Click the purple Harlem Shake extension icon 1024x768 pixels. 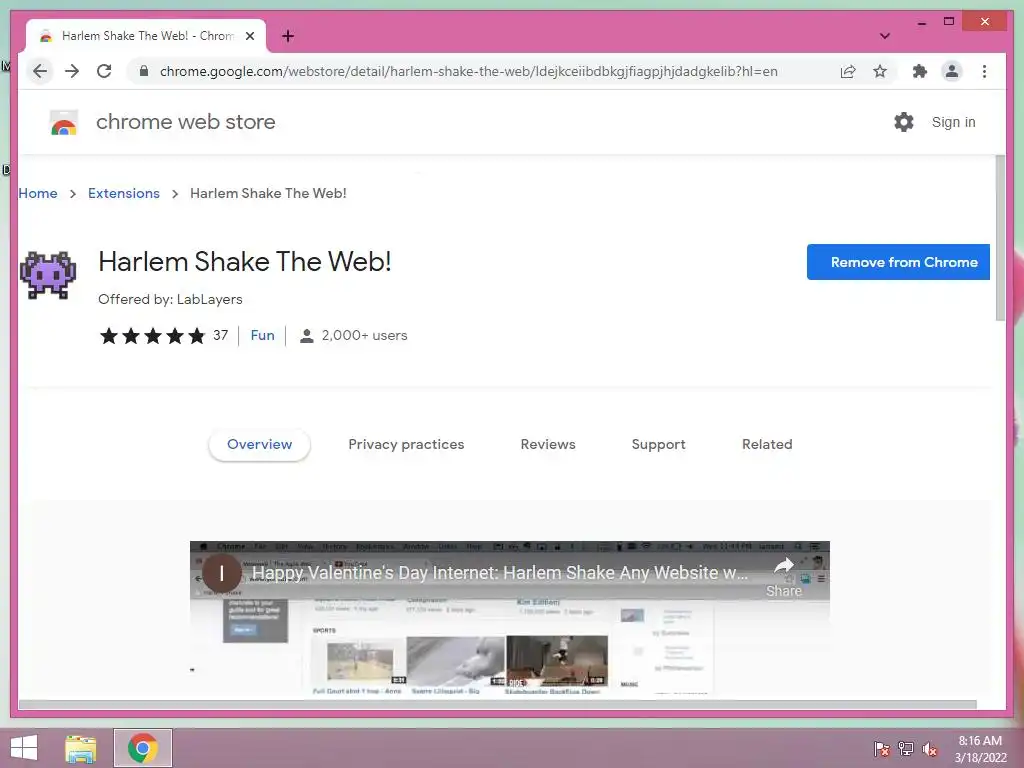(48, 275)
